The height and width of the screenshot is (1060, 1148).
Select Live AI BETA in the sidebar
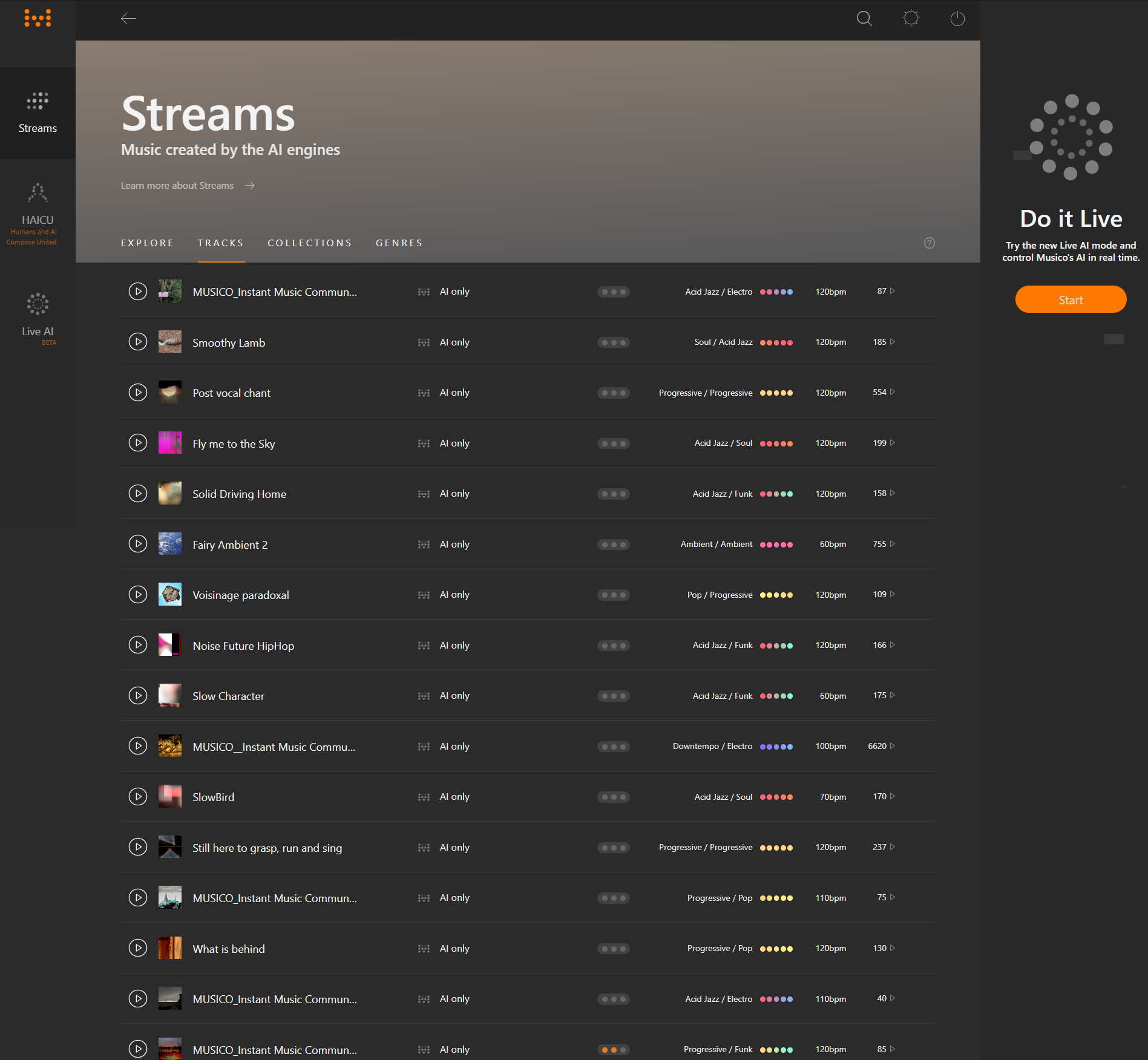[38, 315]
